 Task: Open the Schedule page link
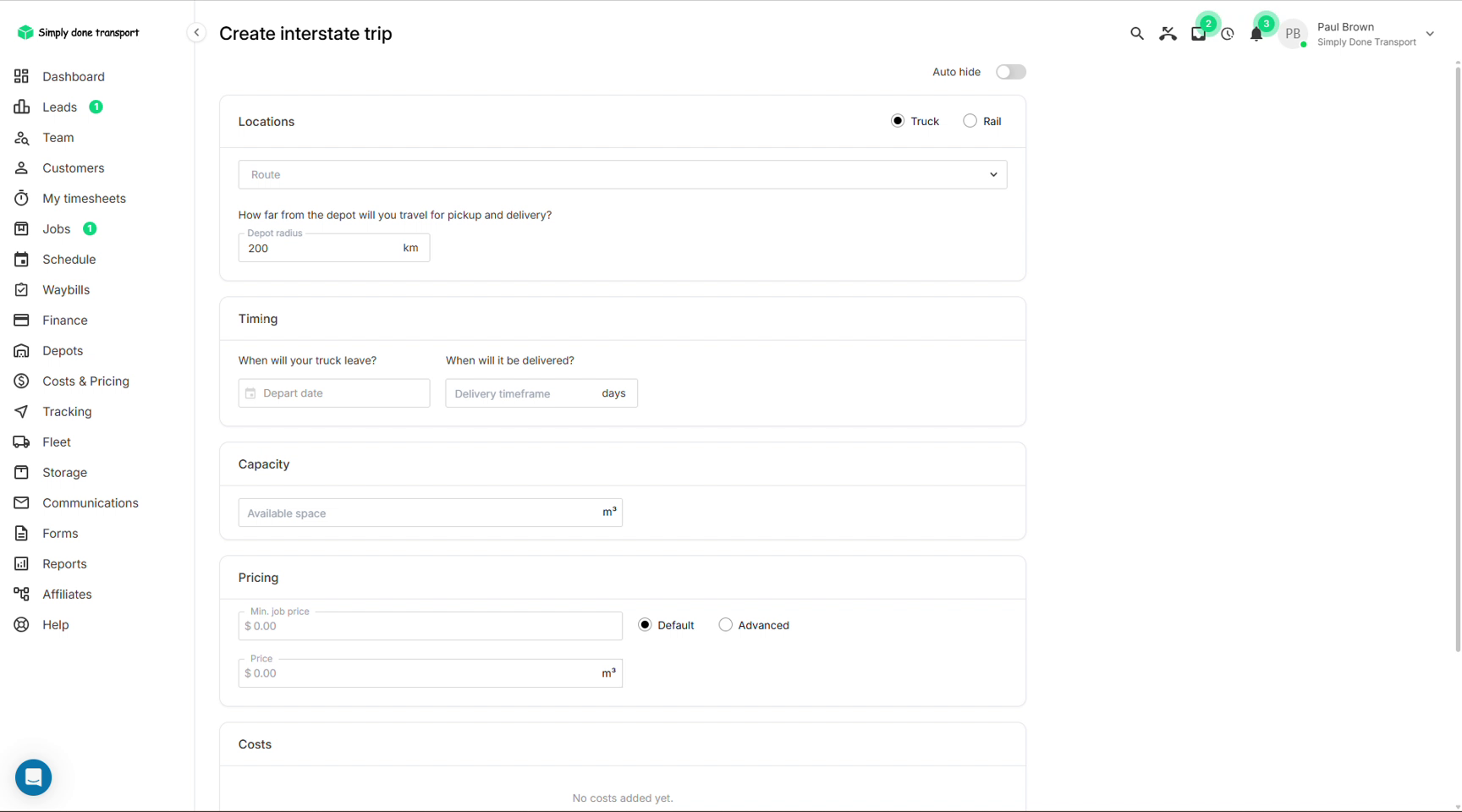[x=69, y=259]
